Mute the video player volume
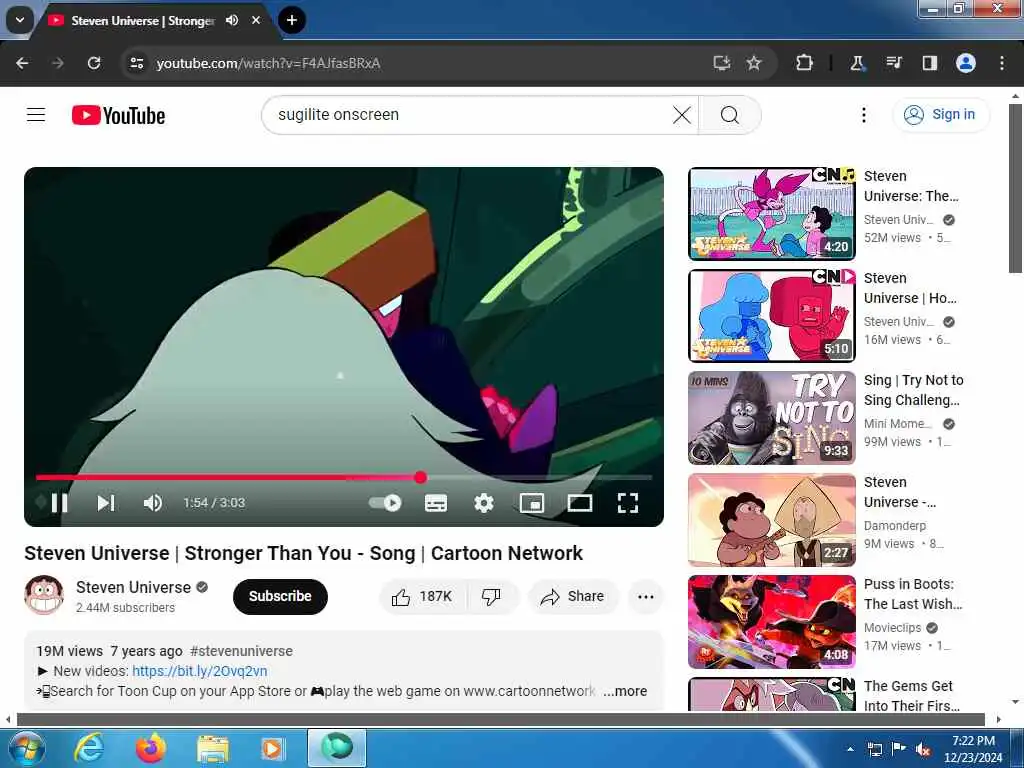 (153, 503)
